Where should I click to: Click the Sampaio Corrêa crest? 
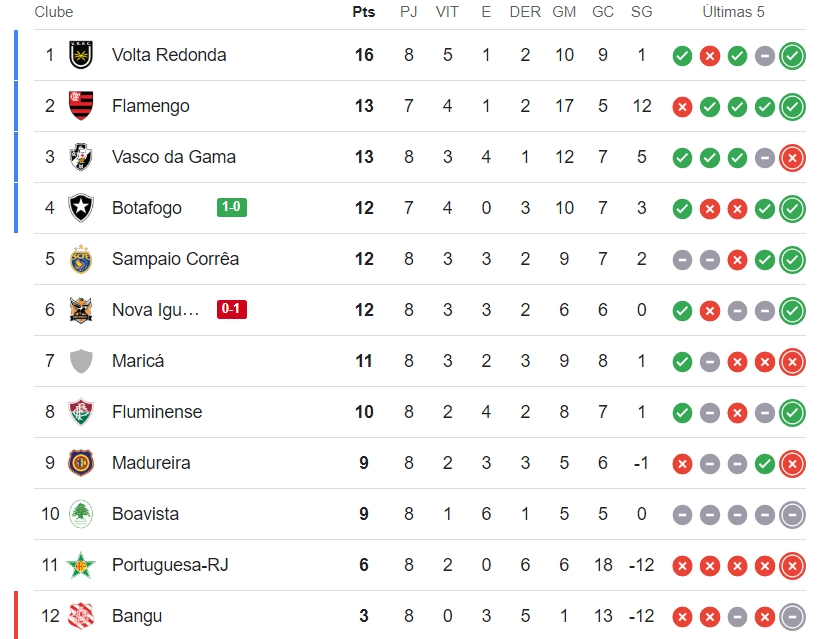pyautogui.click(x=81, y=259)
